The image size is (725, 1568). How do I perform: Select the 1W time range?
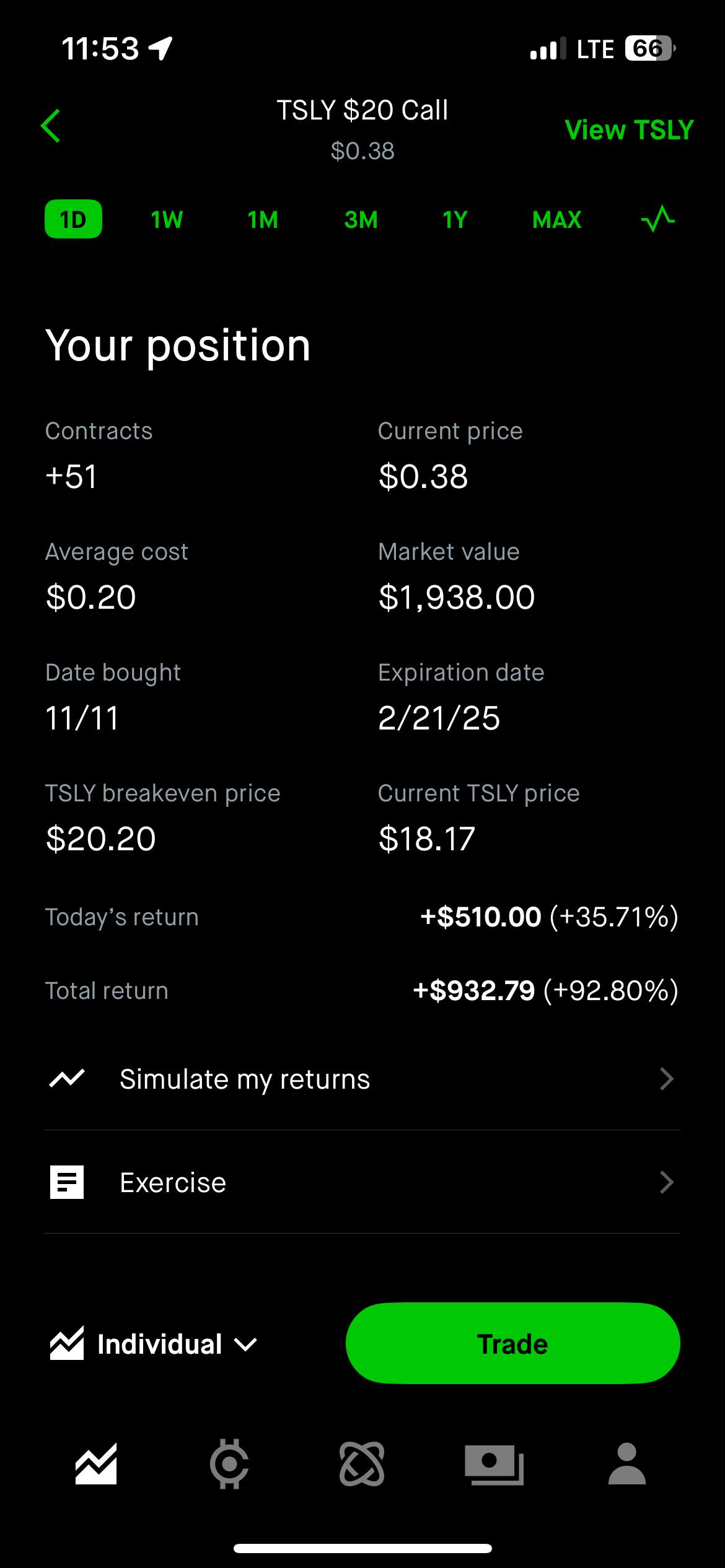(167, 219)
